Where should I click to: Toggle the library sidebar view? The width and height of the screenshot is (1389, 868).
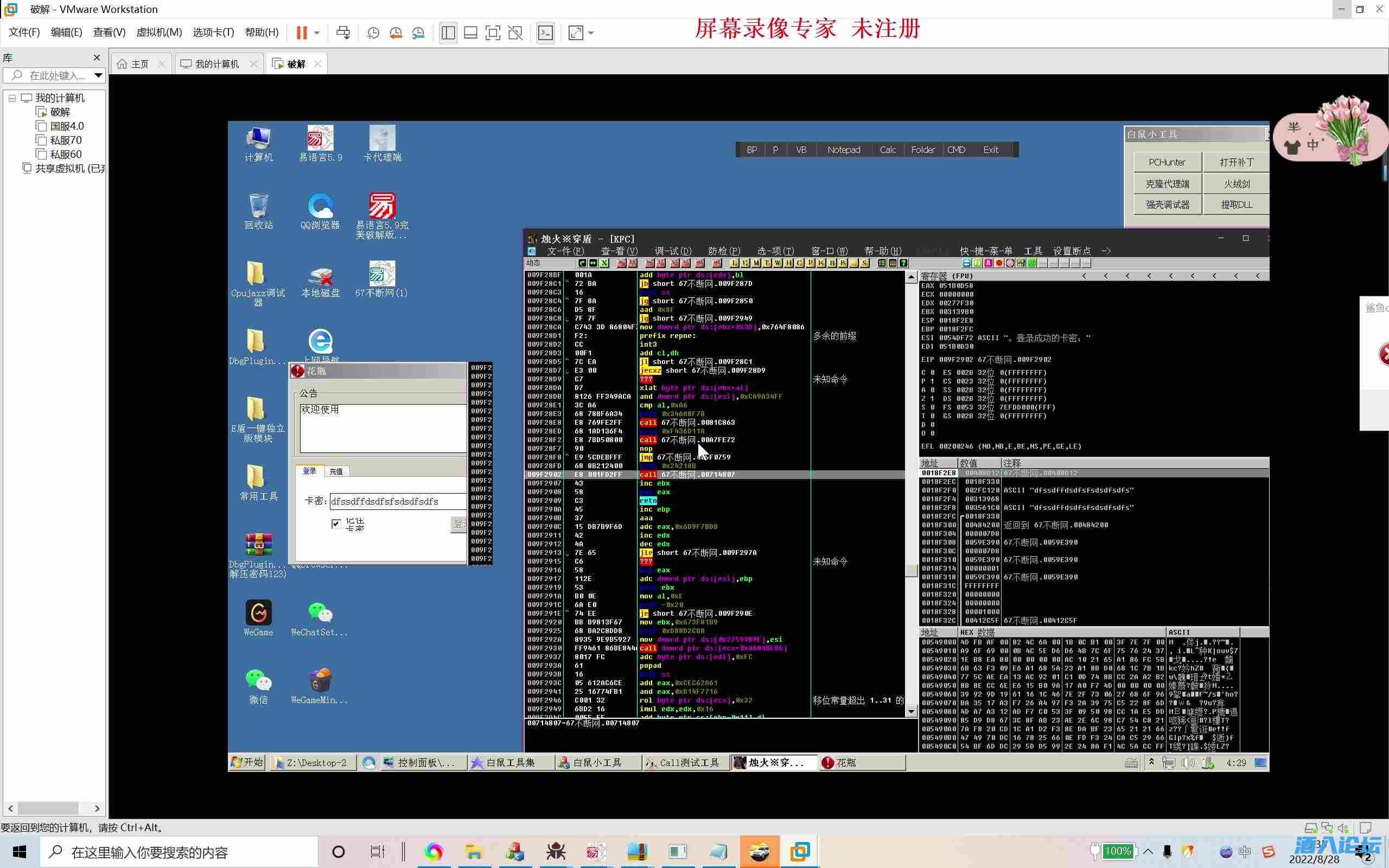tap(448, 33)
